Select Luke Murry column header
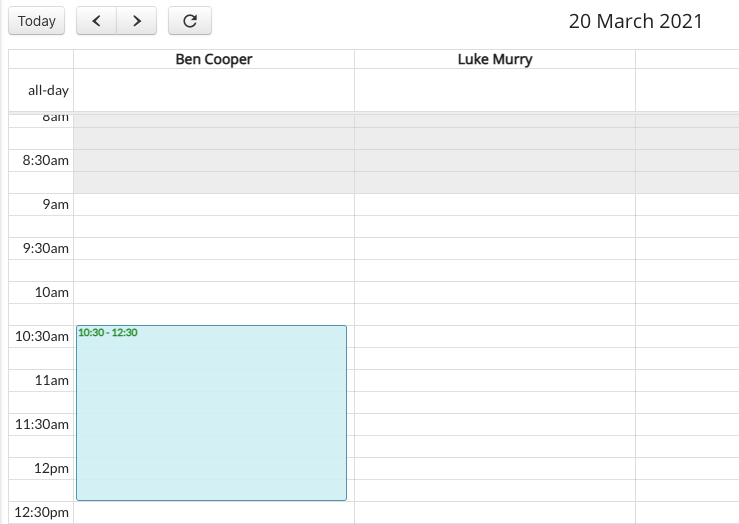This screenshot has height=524, width=739. (495, 59)
